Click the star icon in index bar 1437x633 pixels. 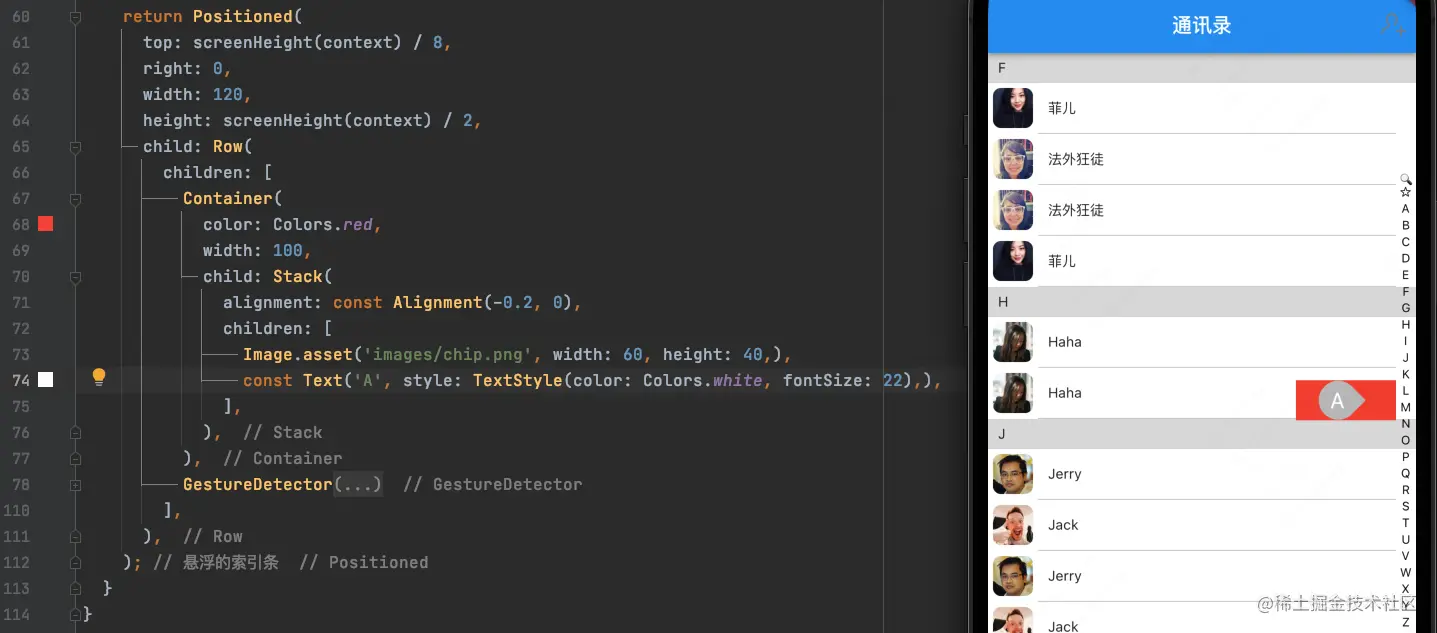click(1406, 192)
